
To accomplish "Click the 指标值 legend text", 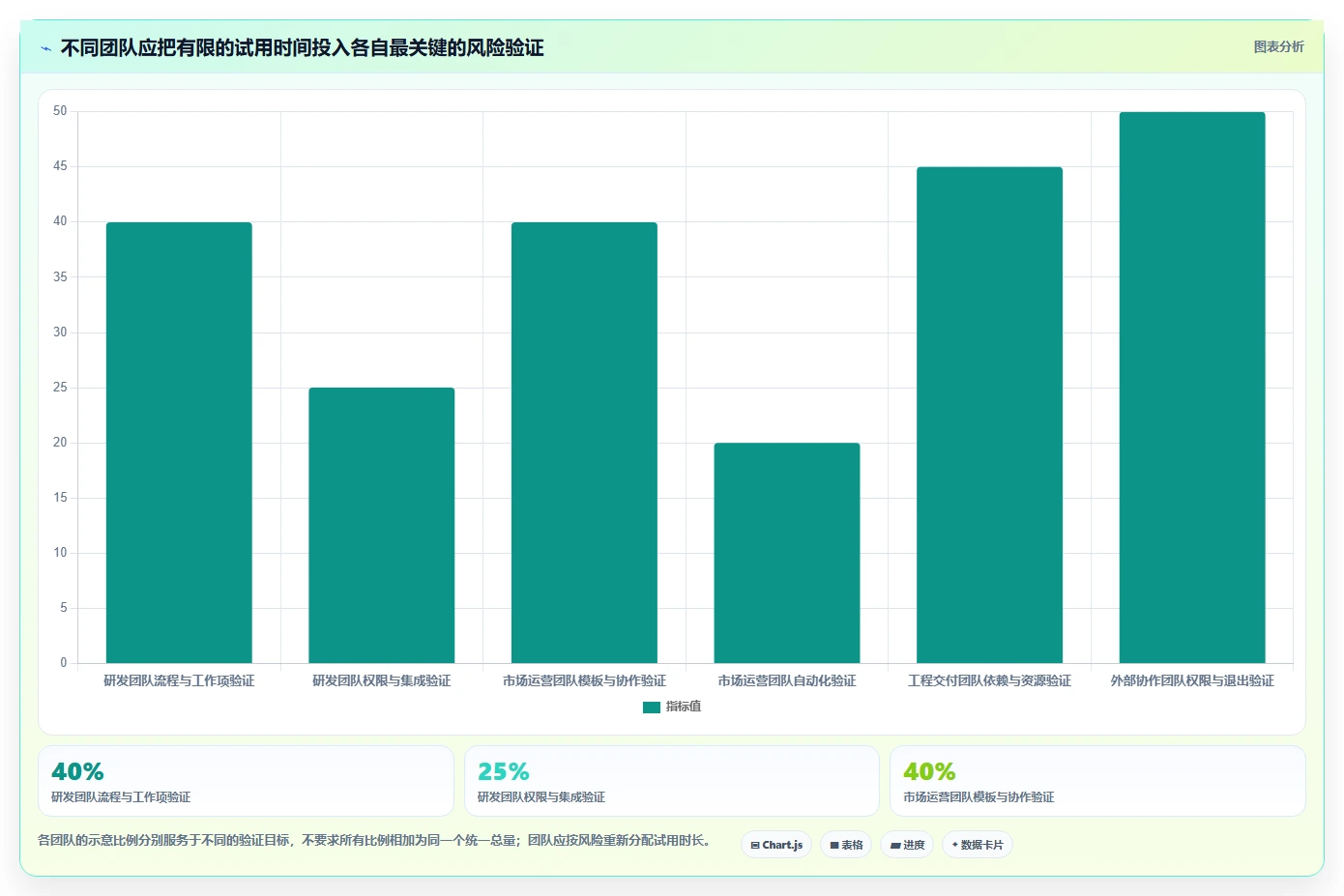I will tap(684, 707).
